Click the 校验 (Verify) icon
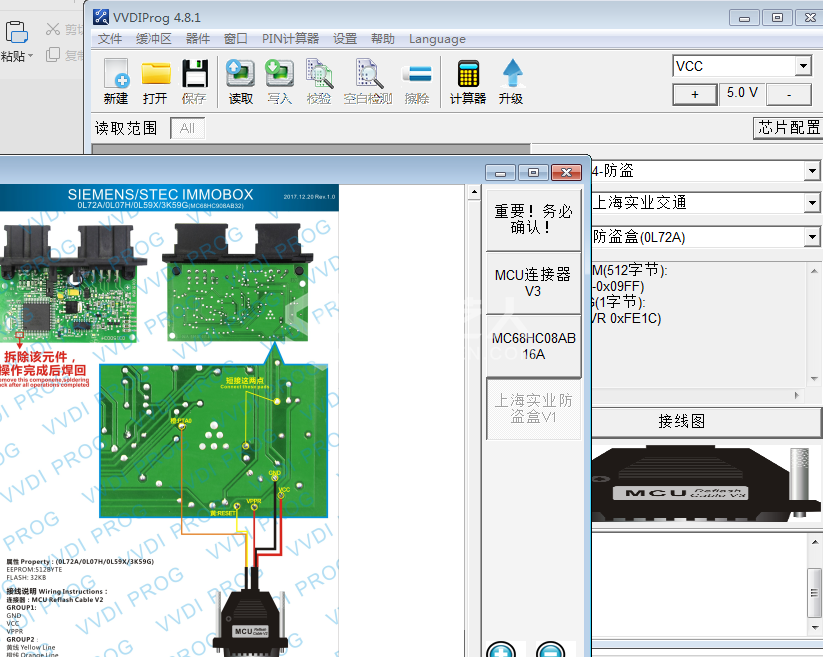Screen dimensions: 823x657 [319, 73]
